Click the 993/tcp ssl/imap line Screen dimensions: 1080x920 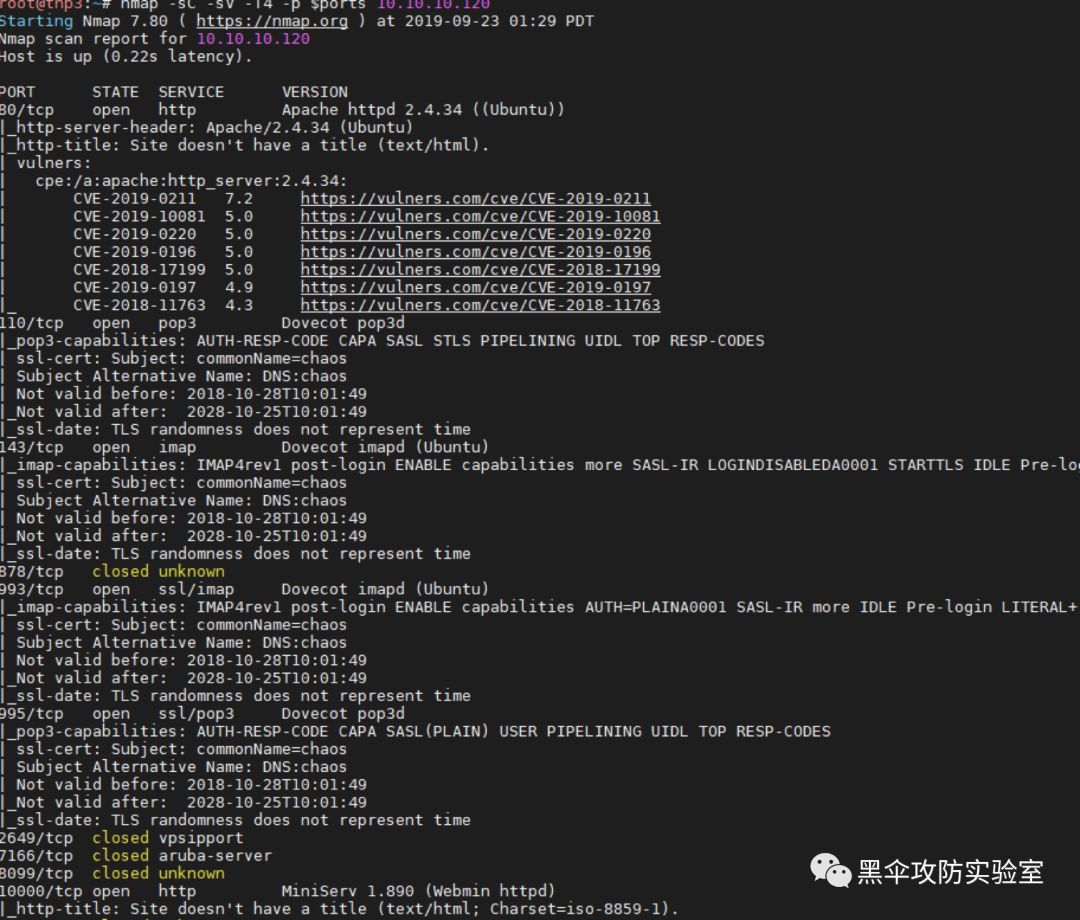(244, 589)
